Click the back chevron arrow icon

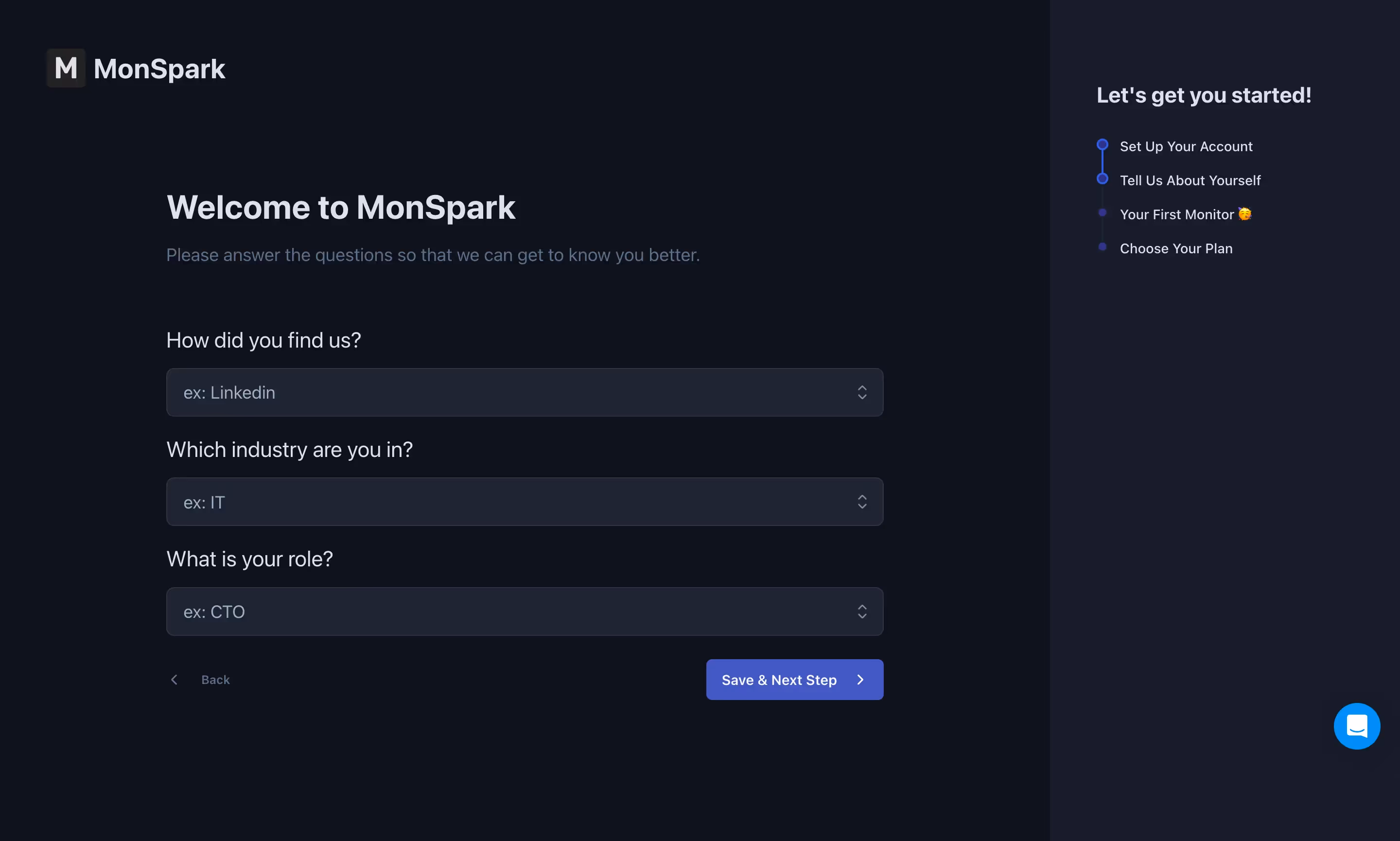174,679
